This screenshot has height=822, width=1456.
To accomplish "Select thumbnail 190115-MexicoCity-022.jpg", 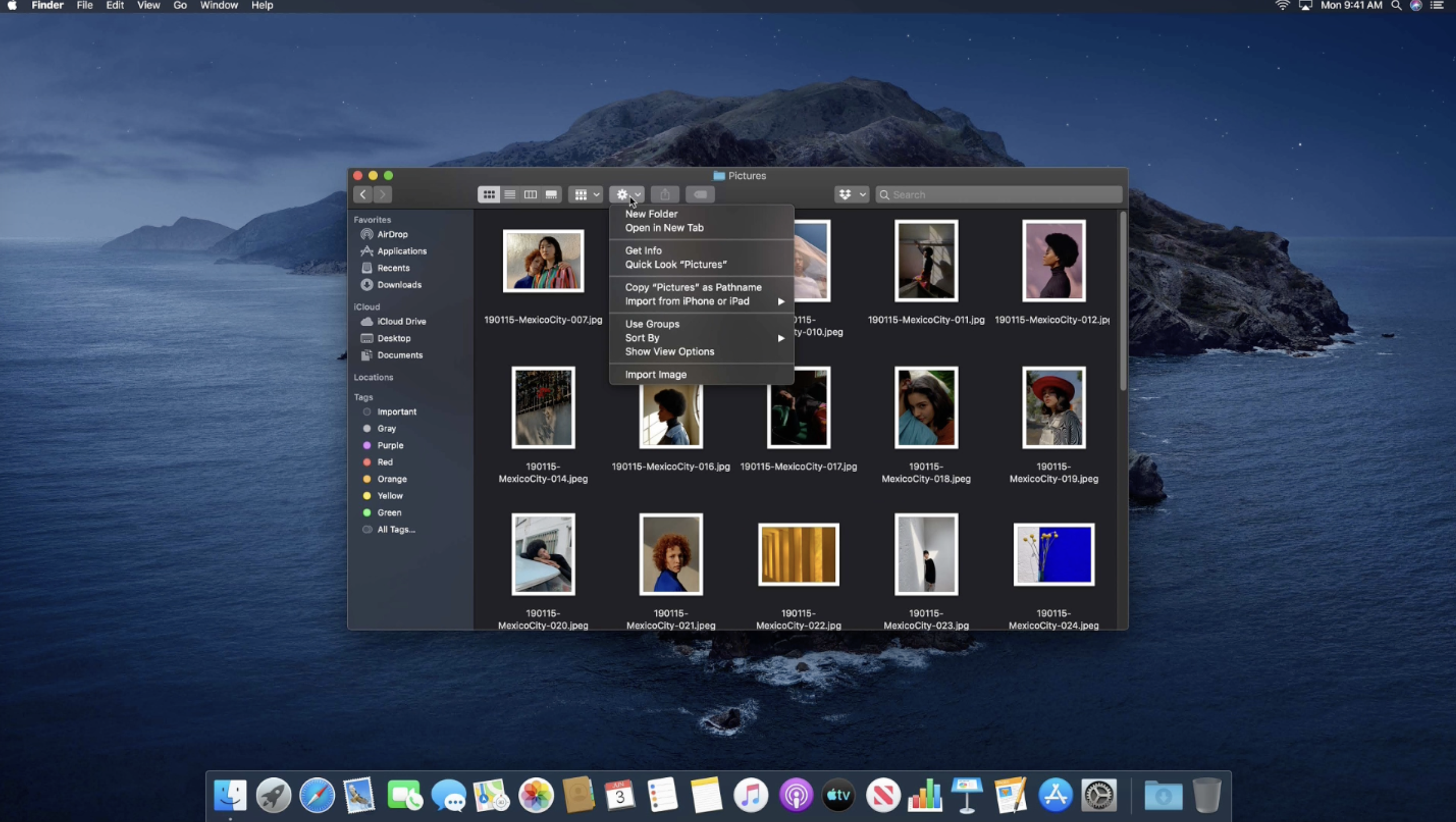I will (798, 554).
